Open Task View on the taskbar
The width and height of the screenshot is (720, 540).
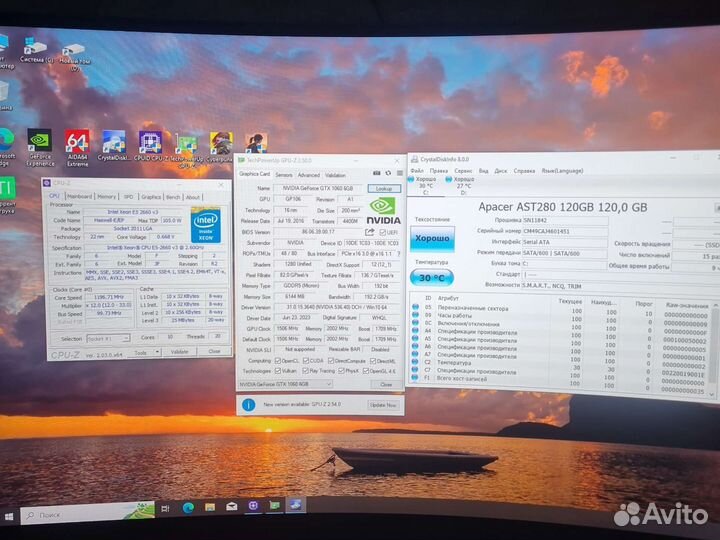click(x=165, y=508)
